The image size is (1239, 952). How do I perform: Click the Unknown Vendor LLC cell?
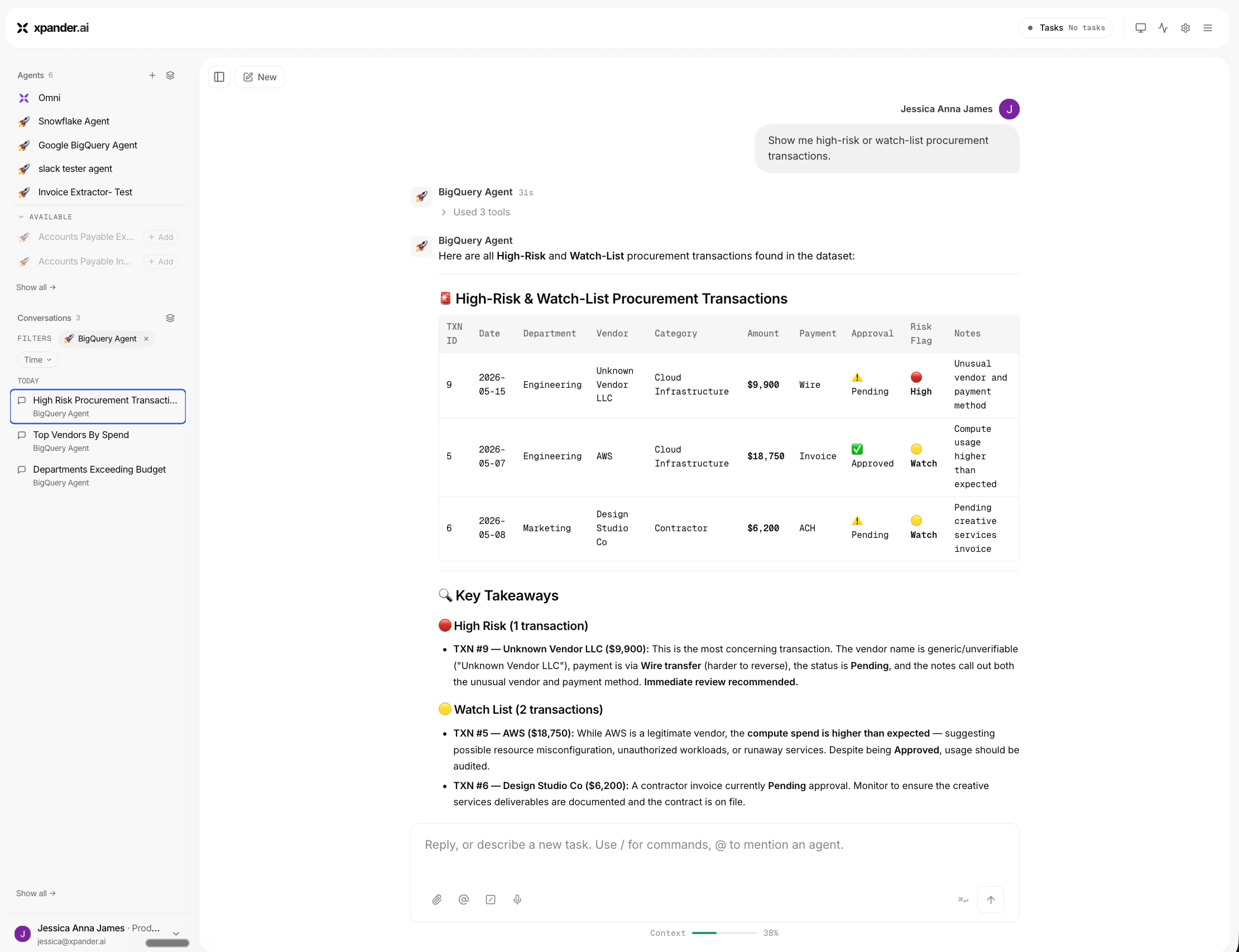[614, 385]
